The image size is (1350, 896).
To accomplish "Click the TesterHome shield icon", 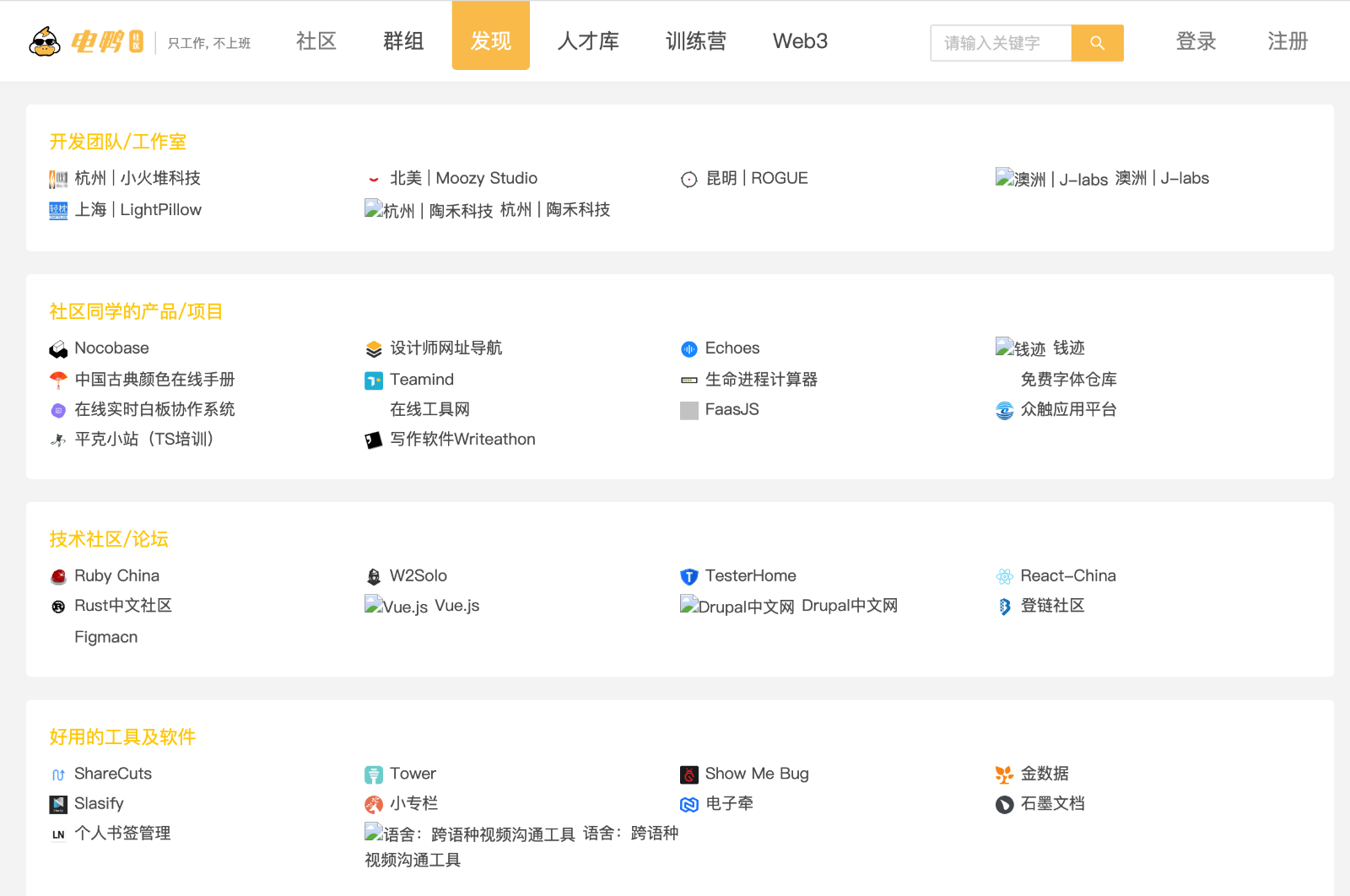I will point(689,577).
